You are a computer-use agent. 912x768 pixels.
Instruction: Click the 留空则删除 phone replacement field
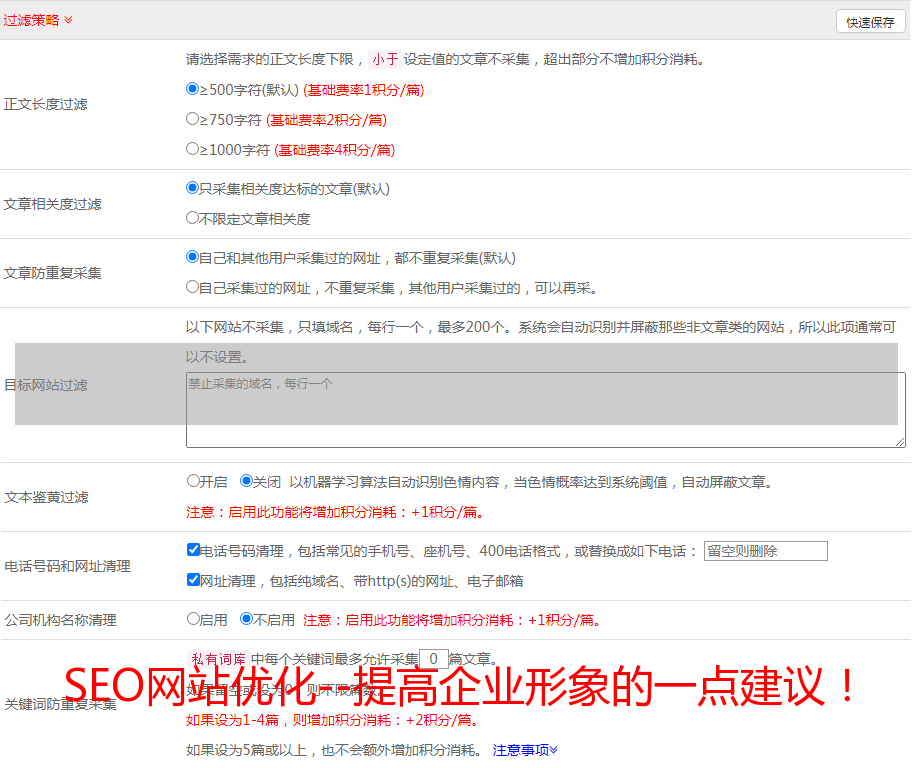pos(765,551)
